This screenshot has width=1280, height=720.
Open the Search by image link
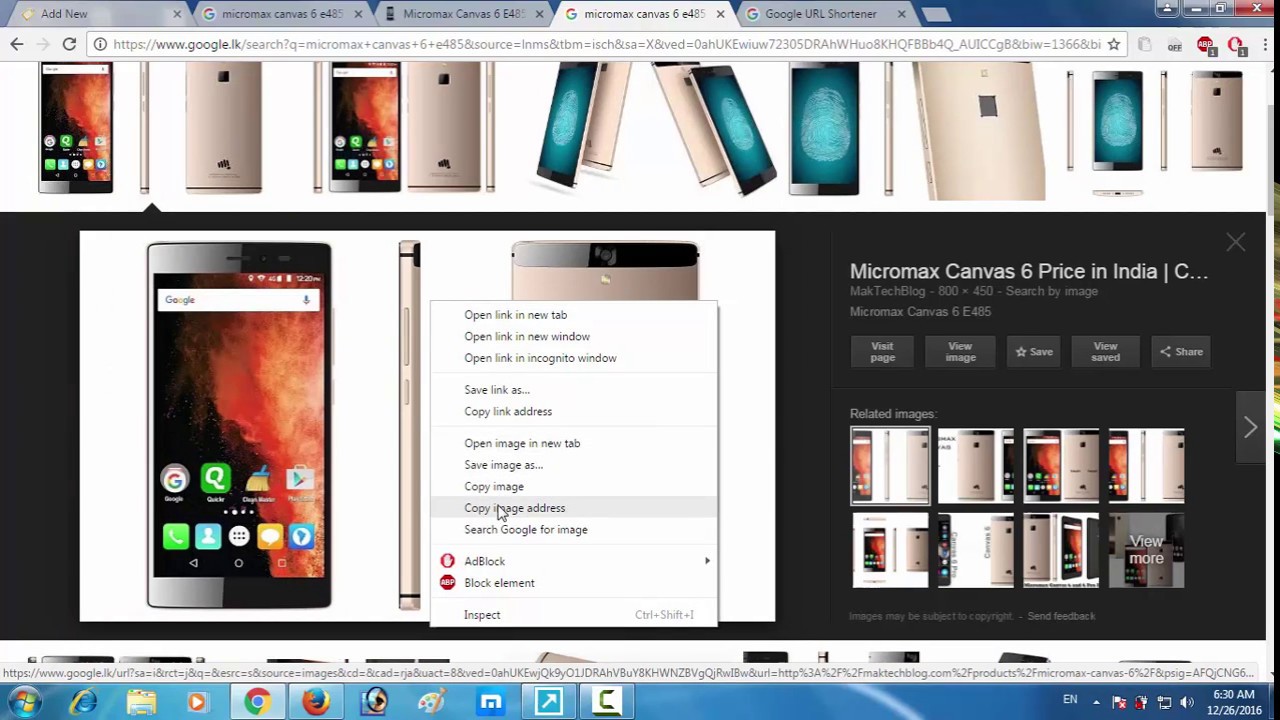pyautogui.click(x=1052, y=291)
